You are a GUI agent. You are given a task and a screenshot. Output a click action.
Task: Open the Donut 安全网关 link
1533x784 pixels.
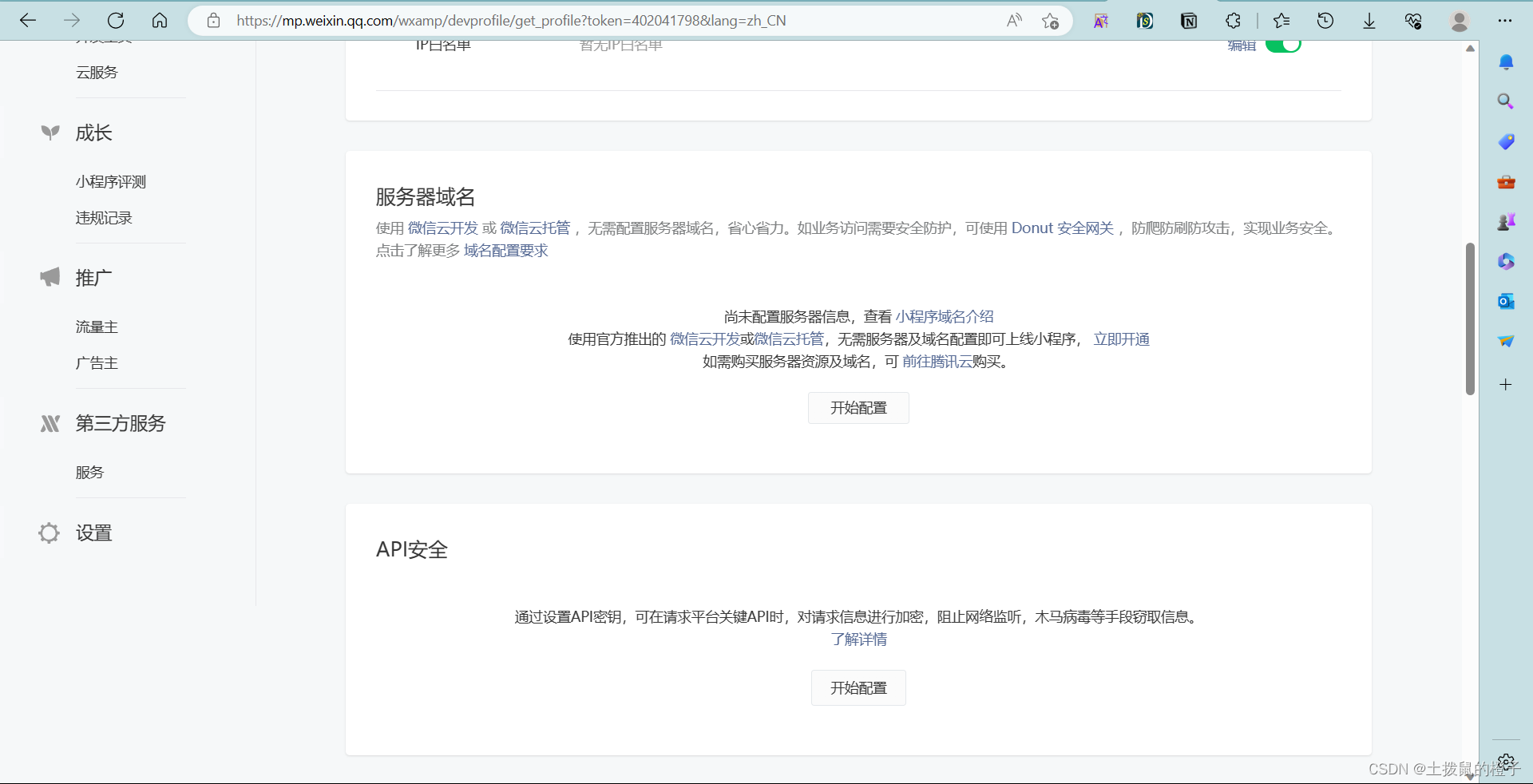tap(1063, 228)
